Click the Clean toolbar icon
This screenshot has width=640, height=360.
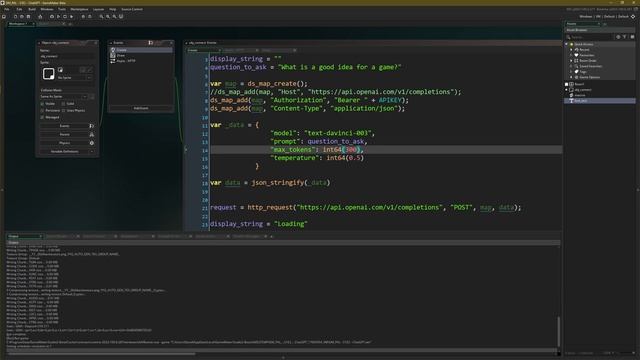(71, 17)
